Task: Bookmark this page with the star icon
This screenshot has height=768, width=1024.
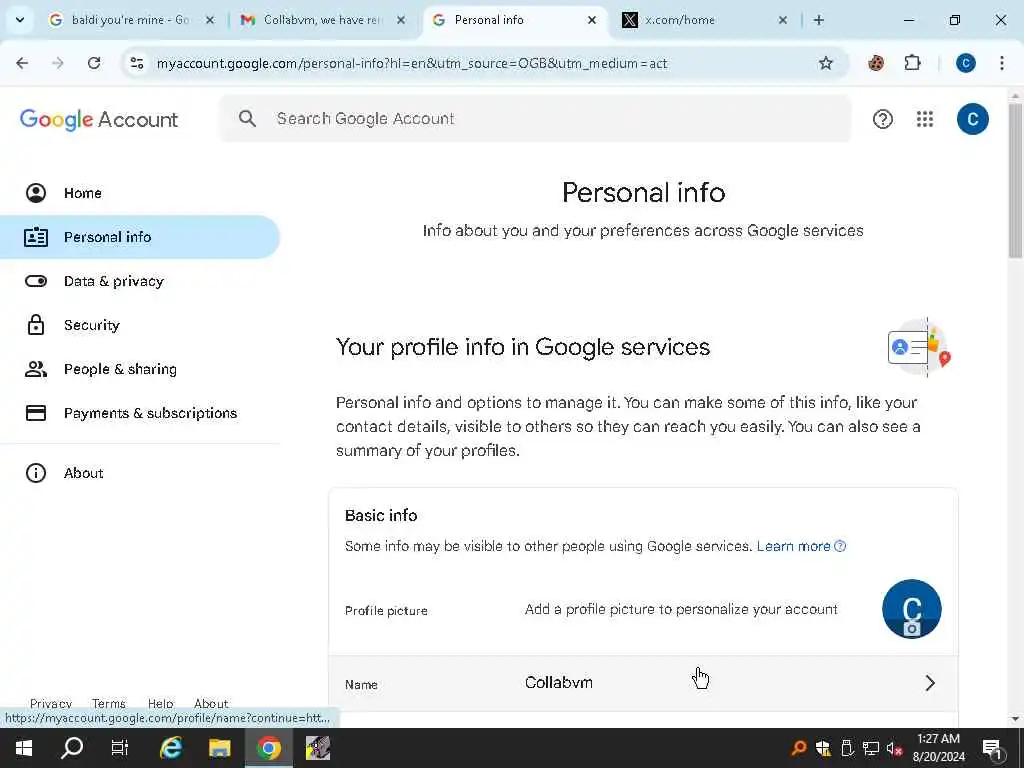Action: pyautogui.click(x=825, y=63)
